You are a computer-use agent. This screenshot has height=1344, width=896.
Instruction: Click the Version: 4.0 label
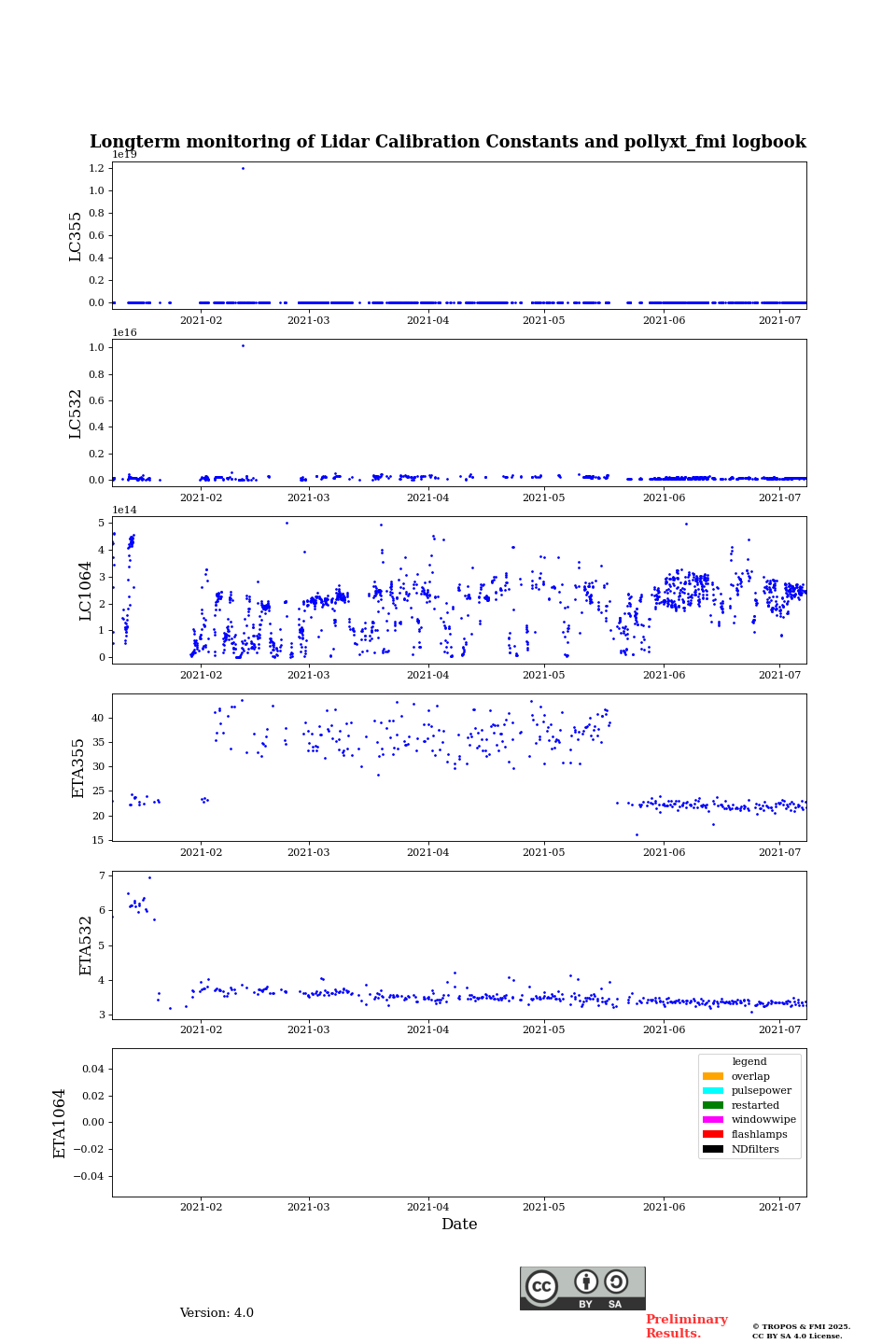click(x=217, y=1313)
